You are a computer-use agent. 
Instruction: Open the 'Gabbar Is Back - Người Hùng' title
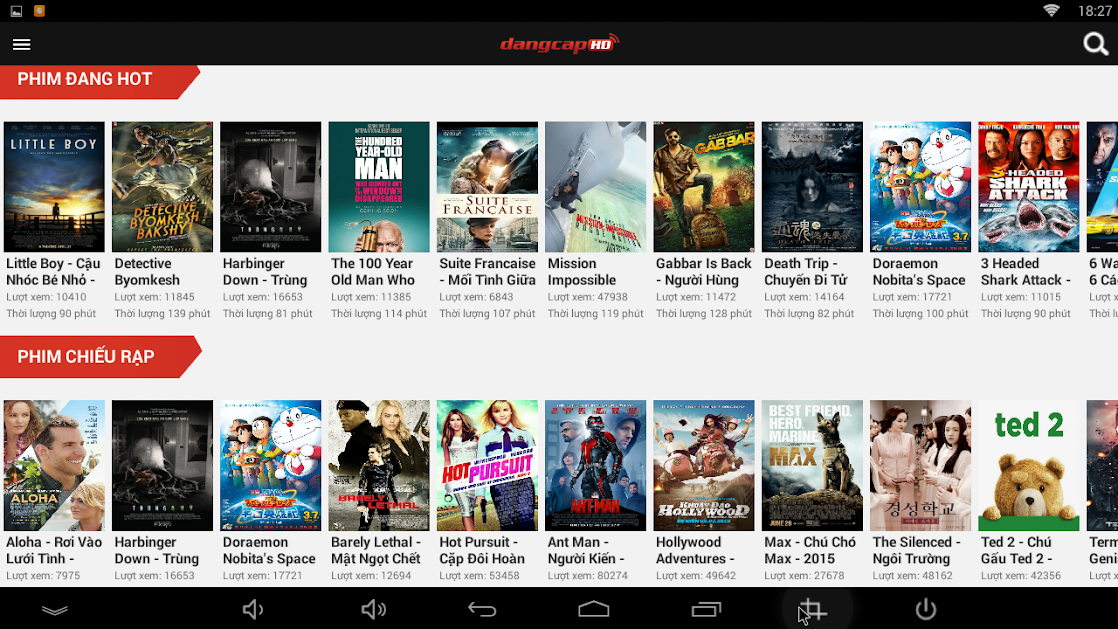[x=704, y=272]
